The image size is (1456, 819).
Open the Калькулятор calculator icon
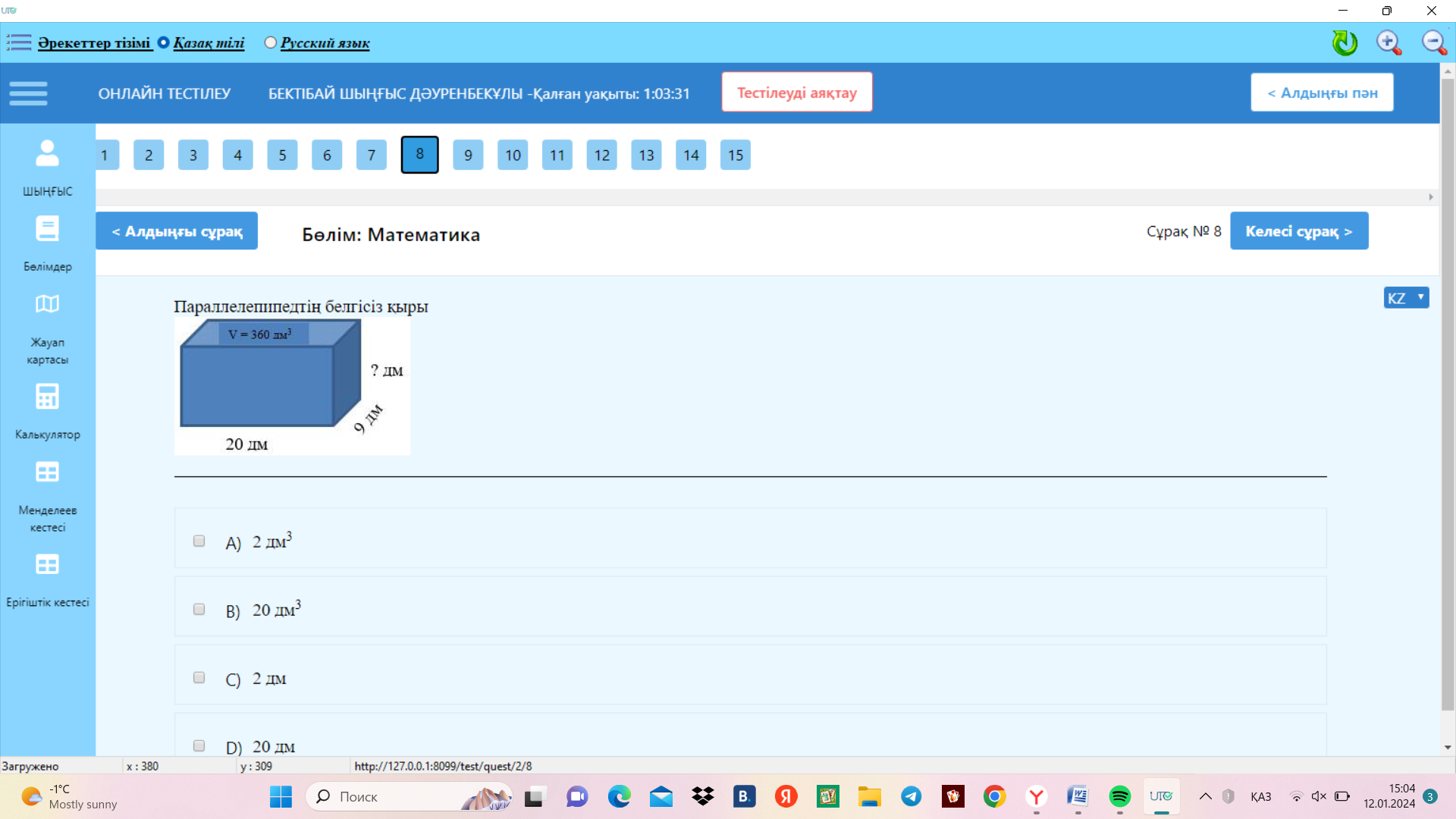(x=47, y=397)
